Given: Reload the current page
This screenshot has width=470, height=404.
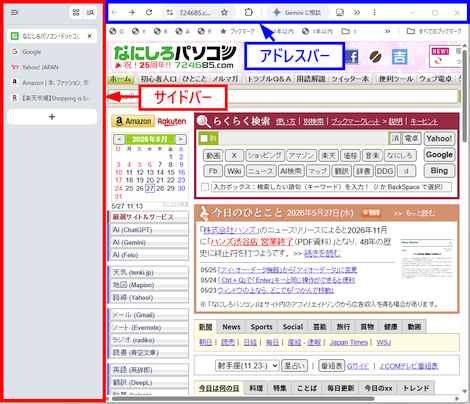Looking at the screenshot, I should 149,13.
